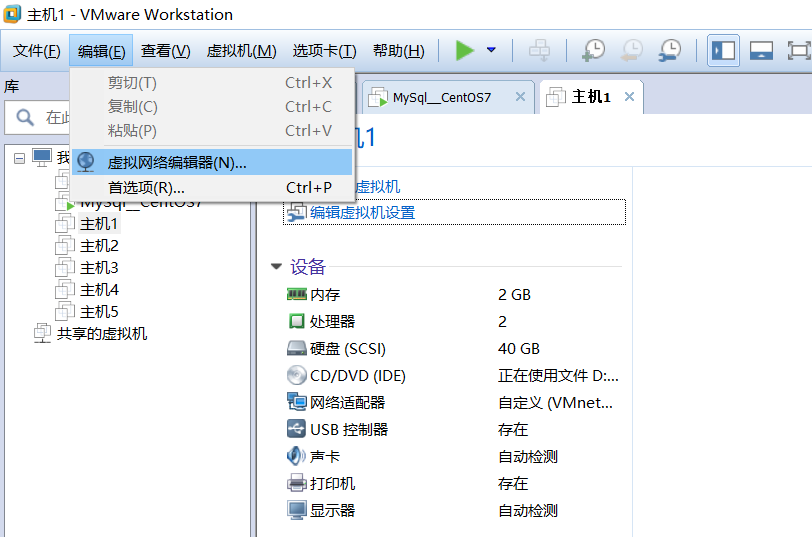Click the library search magnifier icon

(25, 118)
